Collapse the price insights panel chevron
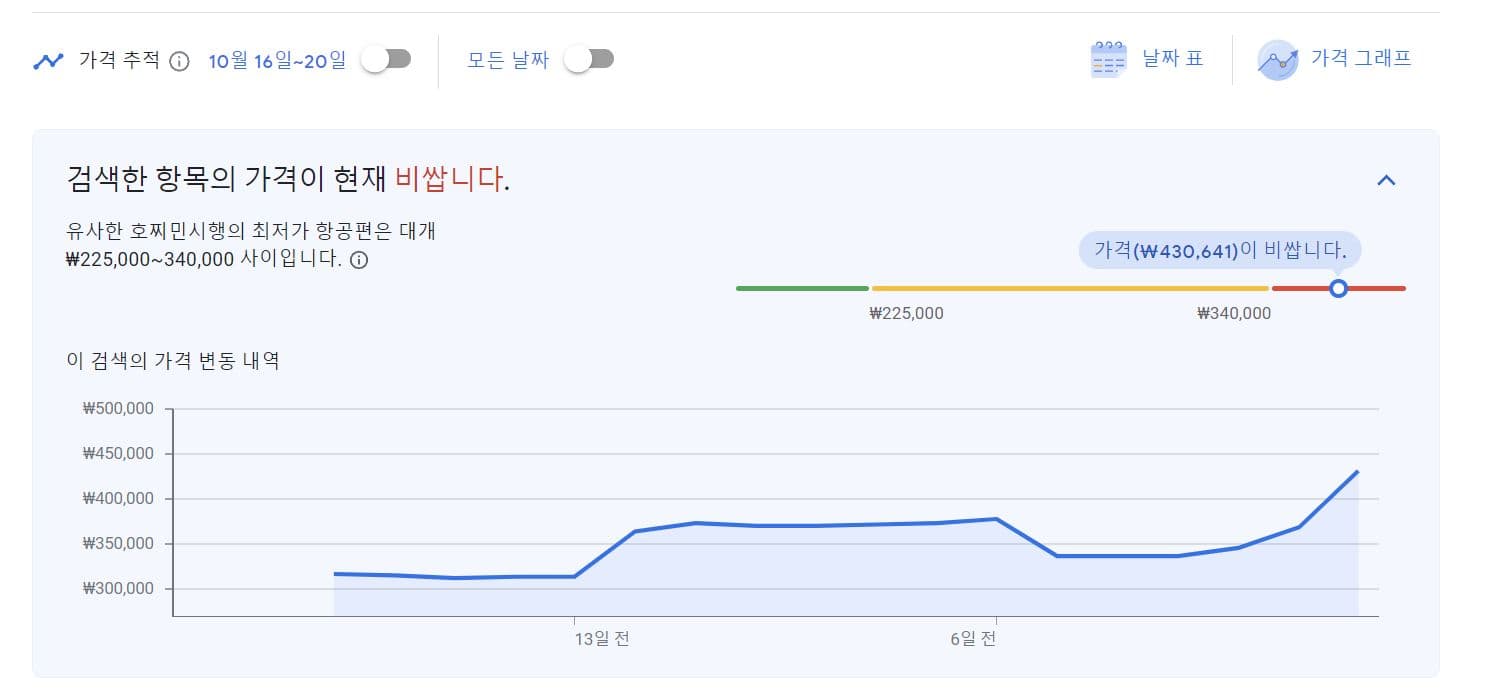This screenshot has width=1490, height=698. tap(1386, 180)
